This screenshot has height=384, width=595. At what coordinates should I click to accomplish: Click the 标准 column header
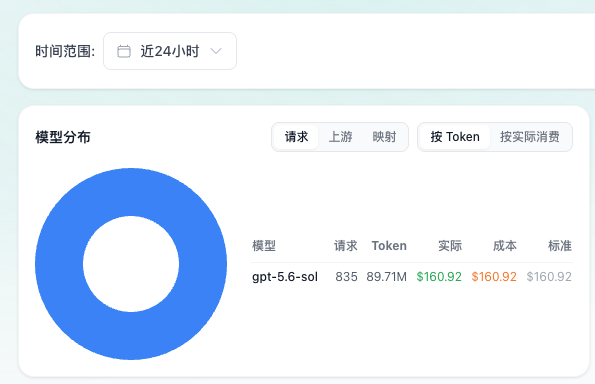[x=560, y=246]
